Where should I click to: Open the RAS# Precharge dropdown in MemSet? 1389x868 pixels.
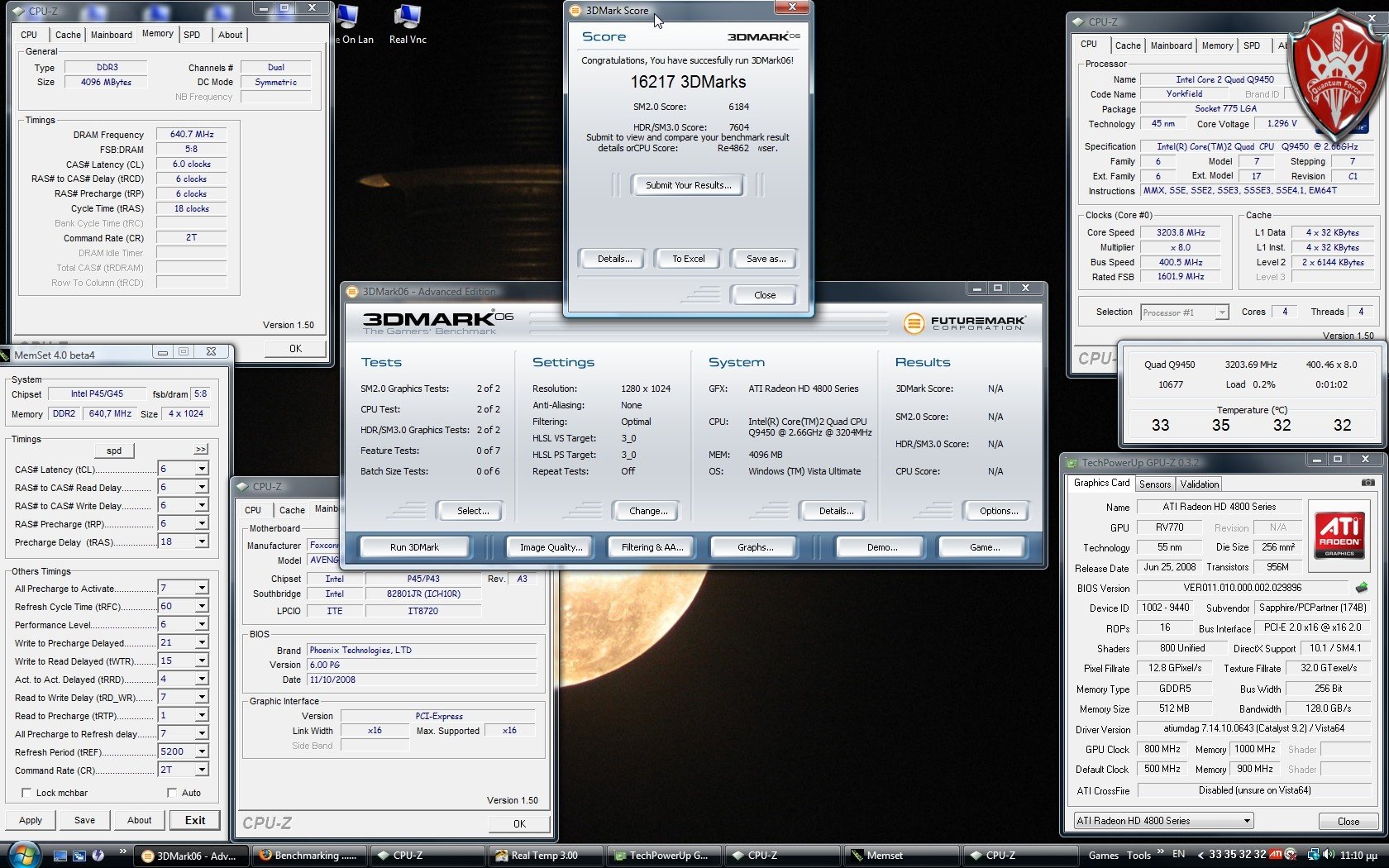click(x=202, y=523)
